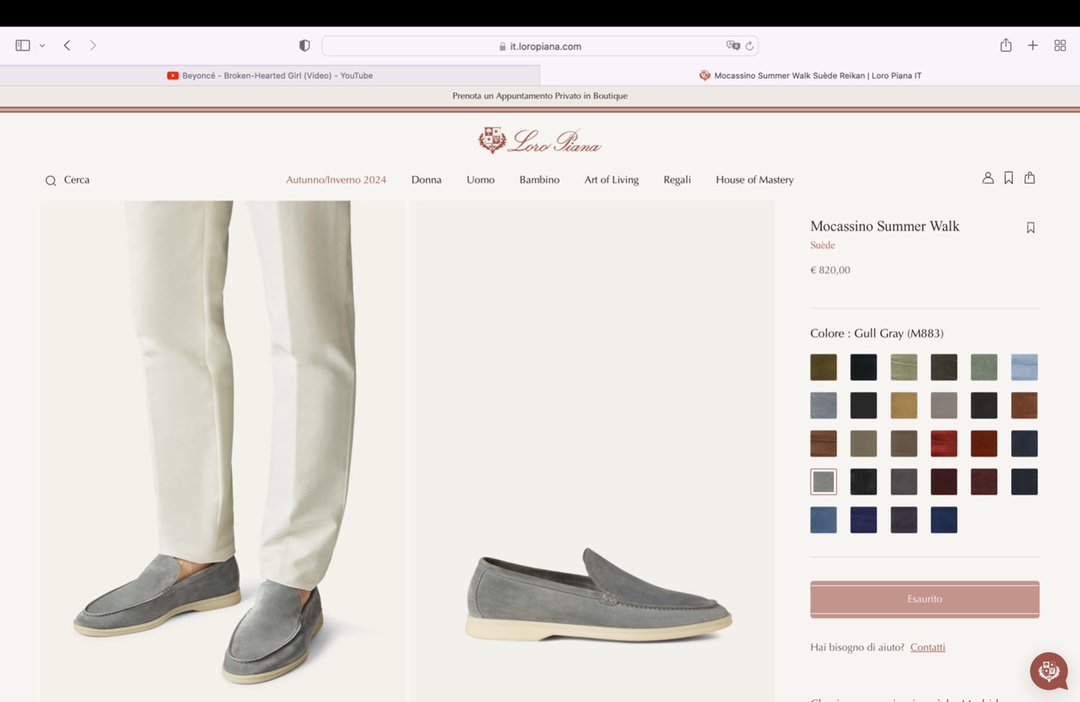The image size is (1080, 702).
Task: Switch to the Beyoncé YouTube tab
Action: [270, 76]
